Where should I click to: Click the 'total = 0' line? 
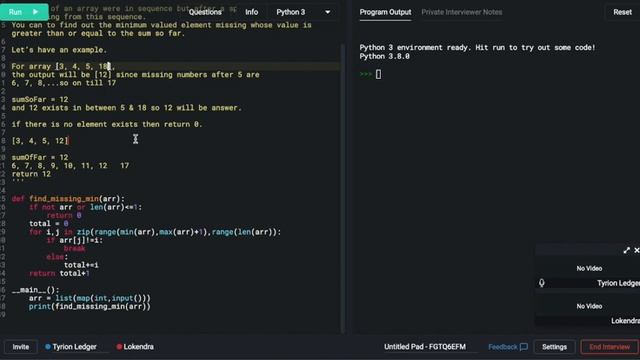[49, 224]
